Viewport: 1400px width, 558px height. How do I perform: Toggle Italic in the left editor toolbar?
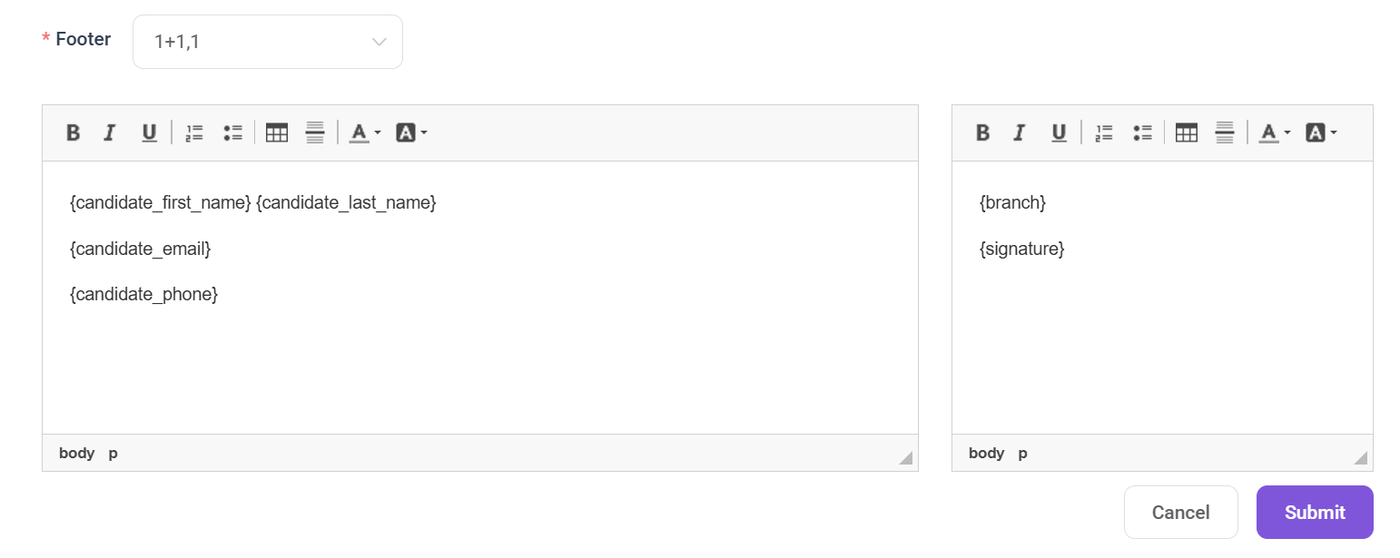110,133
